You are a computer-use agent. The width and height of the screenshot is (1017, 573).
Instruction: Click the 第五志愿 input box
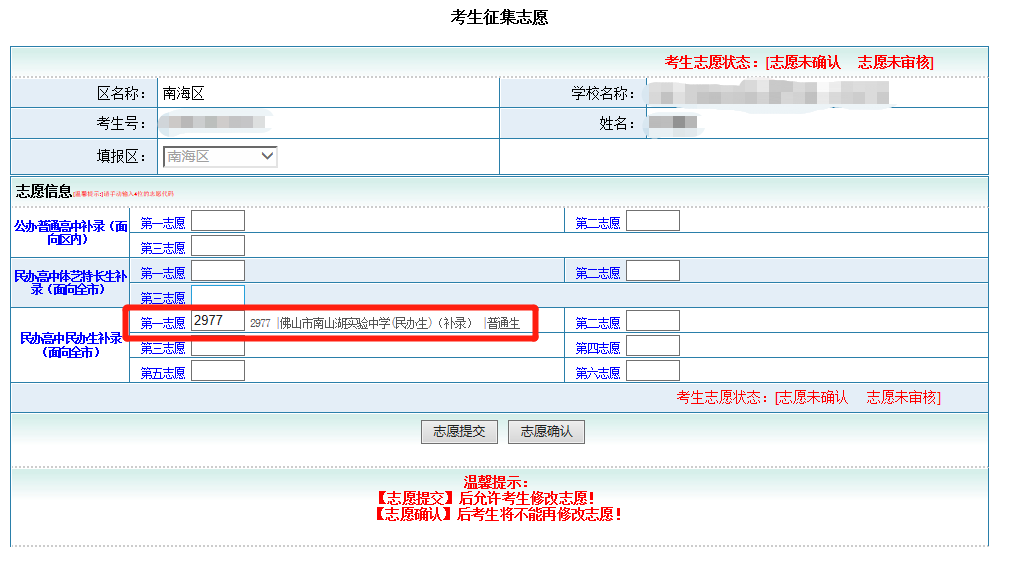(217, 371)
